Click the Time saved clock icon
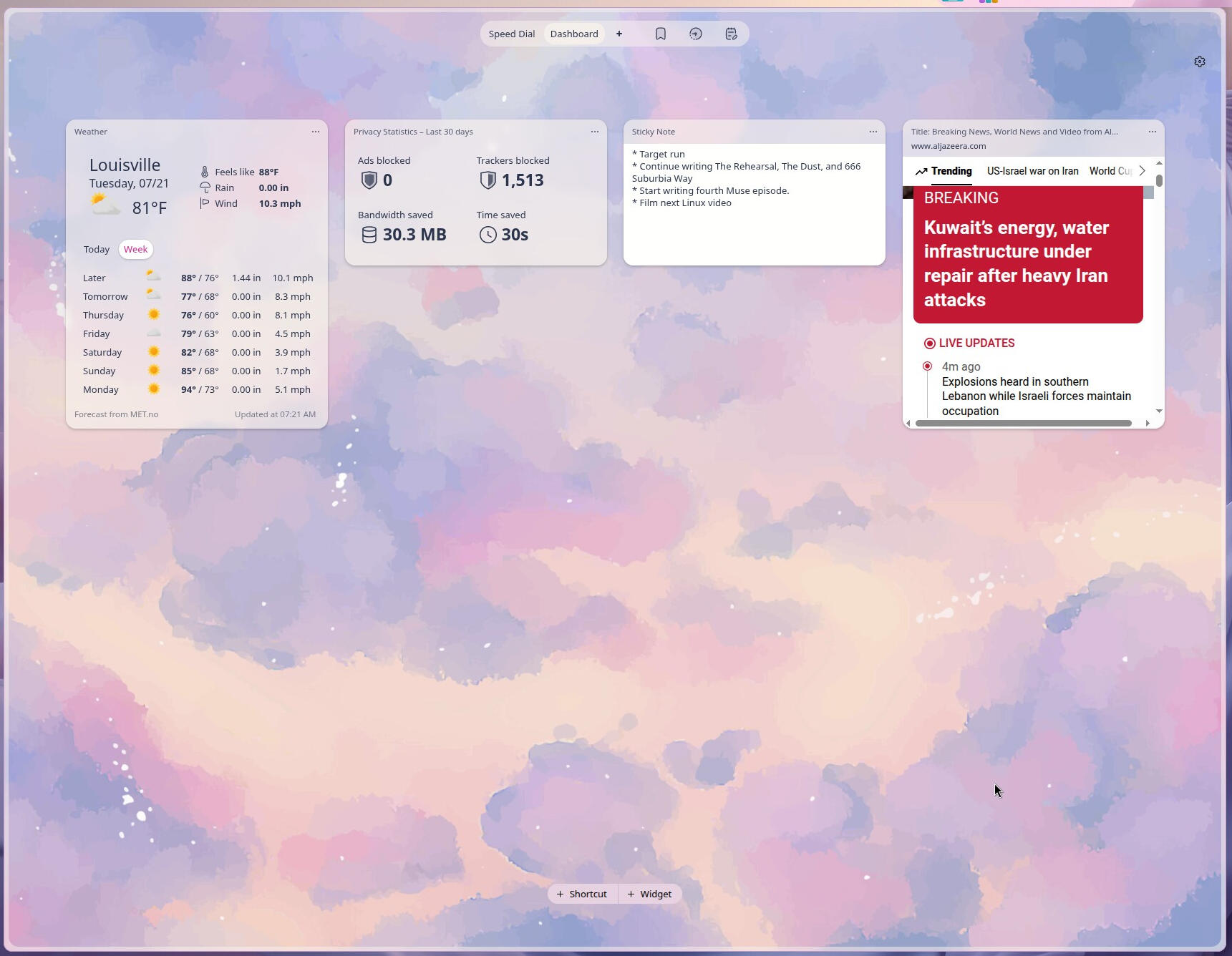Image resolution: width=1232 pixels, height=956 pixels. click(x=488, y=235)
